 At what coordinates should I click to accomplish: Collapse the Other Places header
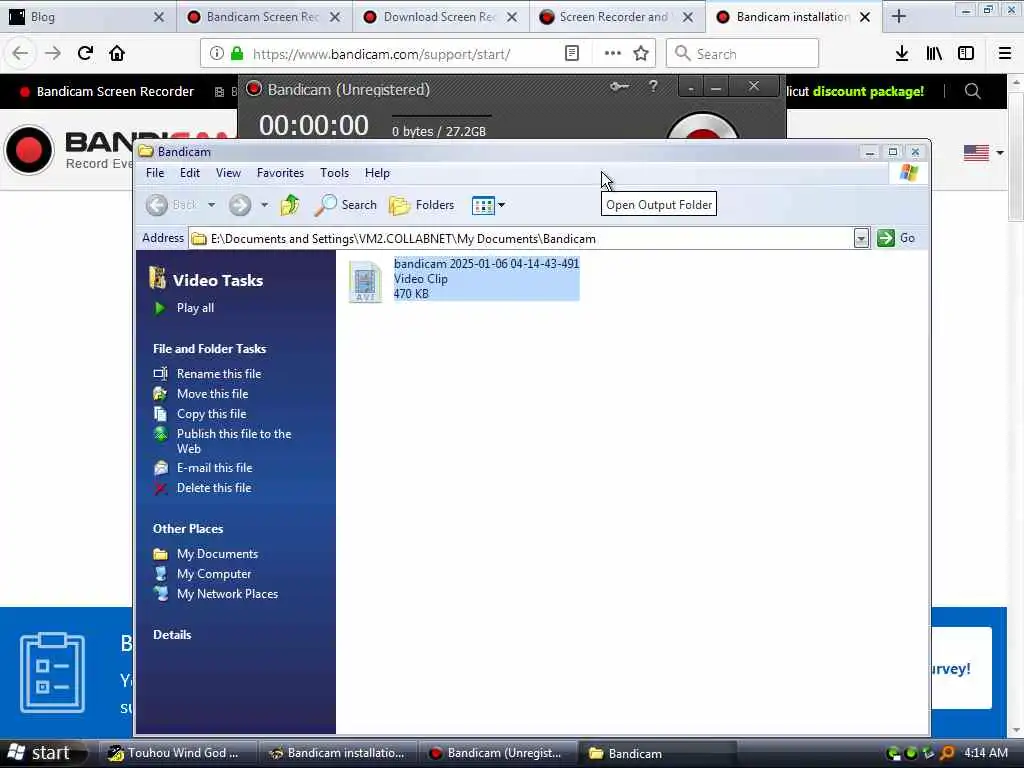(x=188, y=529)
